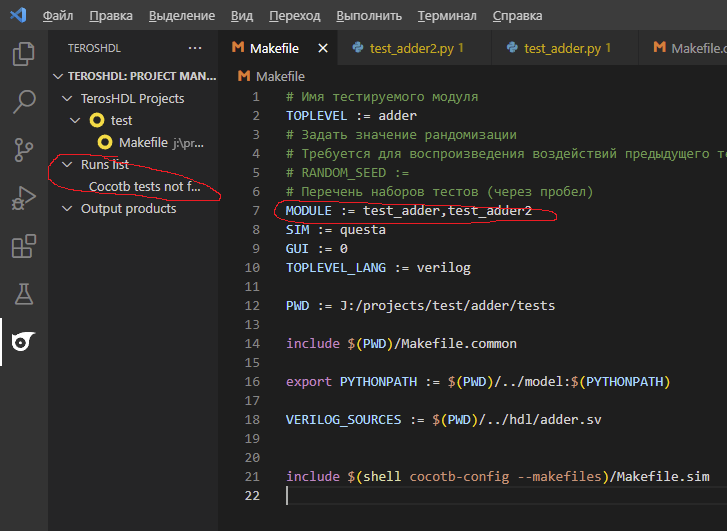Open the Вид menu
This screenshot has height=531, width=727.
click(242, 16)
